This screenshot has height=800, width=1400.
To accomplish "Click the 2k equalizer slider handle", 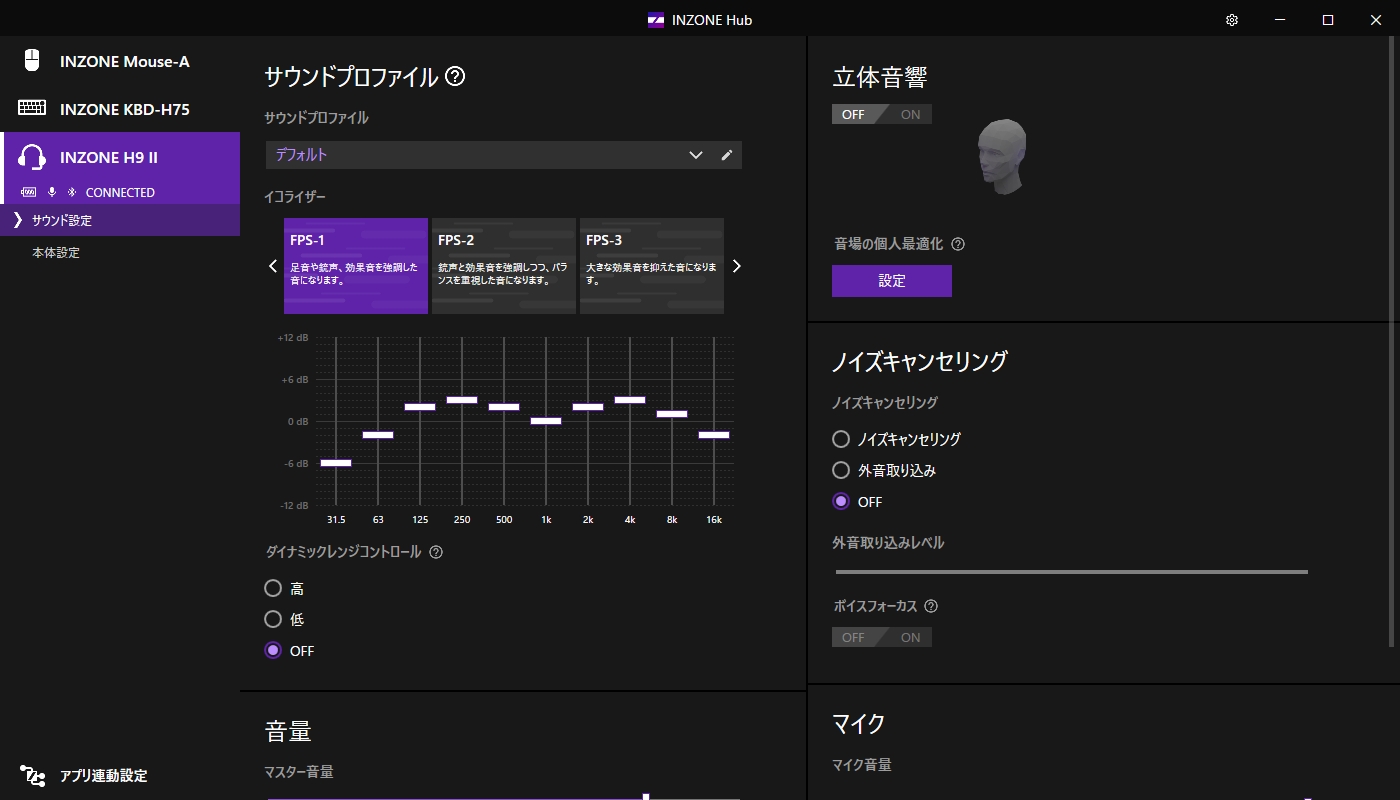I will 588,407.
